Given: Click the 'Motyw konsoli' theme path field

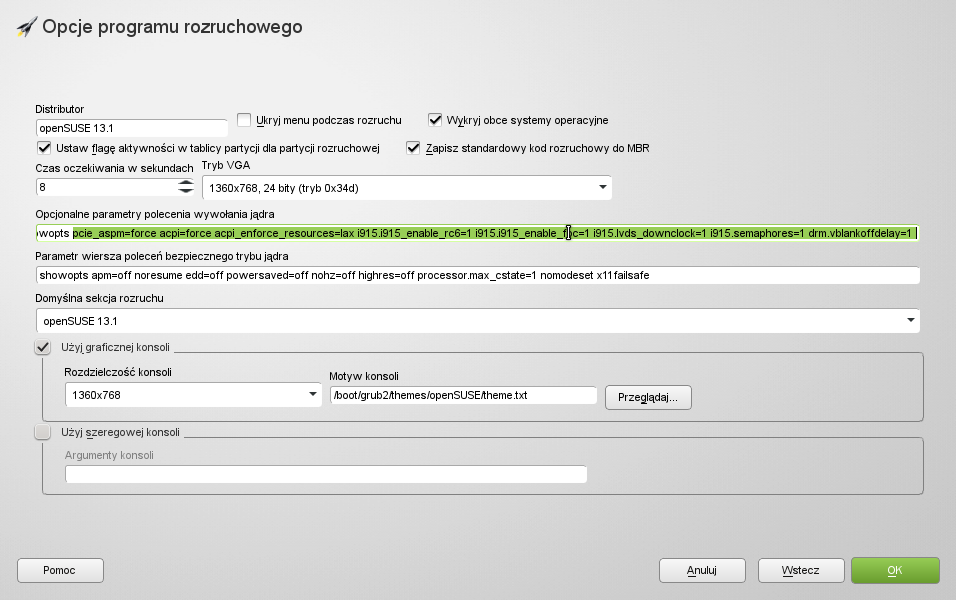Looking at the screenshot, I should 462,395.
